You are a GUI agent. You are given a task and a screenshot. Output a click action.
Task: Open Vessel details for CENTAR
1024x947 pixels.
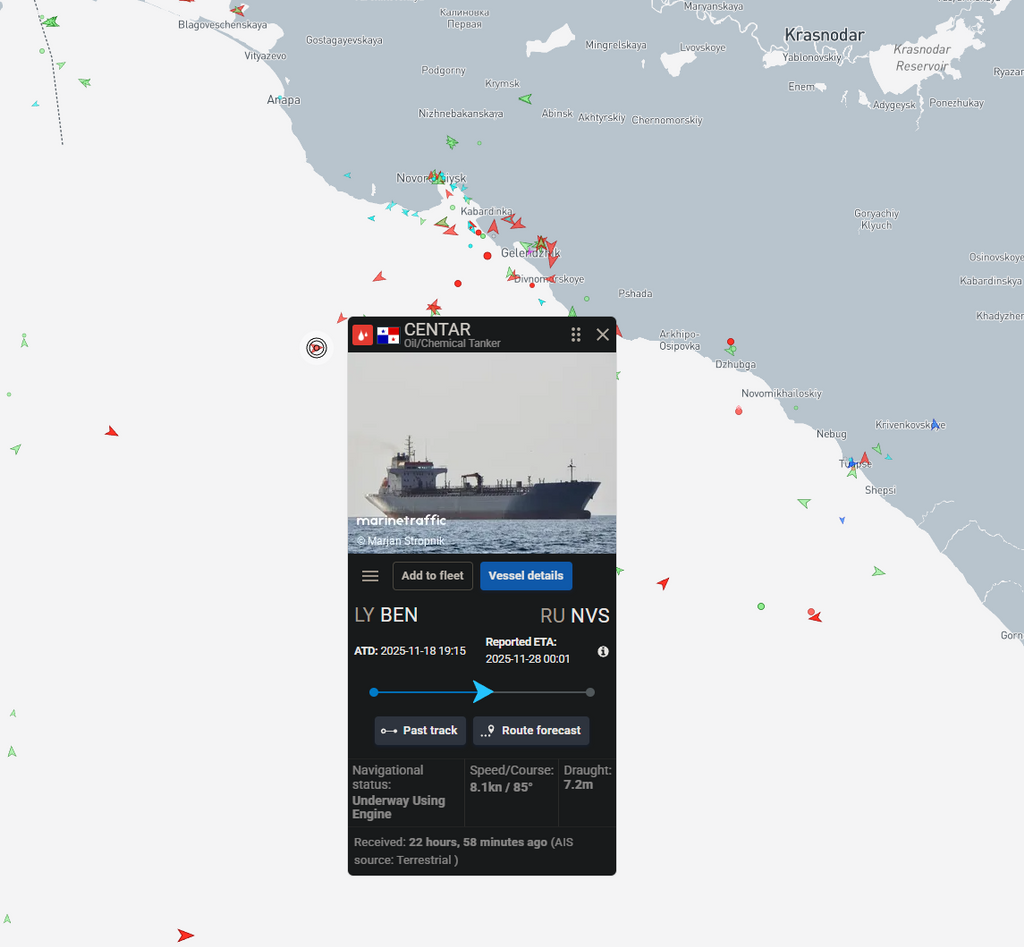526,576
